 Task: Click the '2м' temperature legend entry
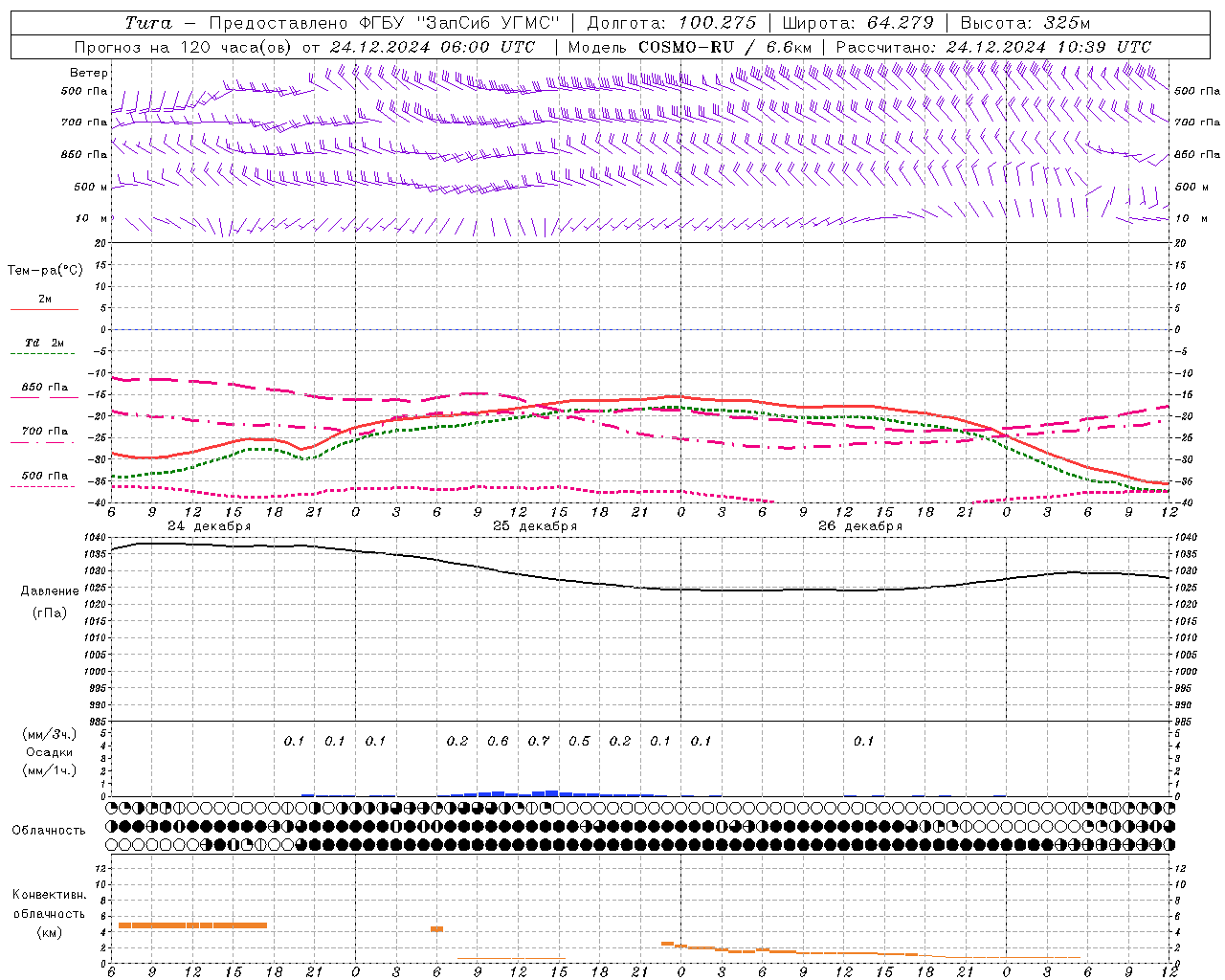pyautogui.click(x=45, y=299)
